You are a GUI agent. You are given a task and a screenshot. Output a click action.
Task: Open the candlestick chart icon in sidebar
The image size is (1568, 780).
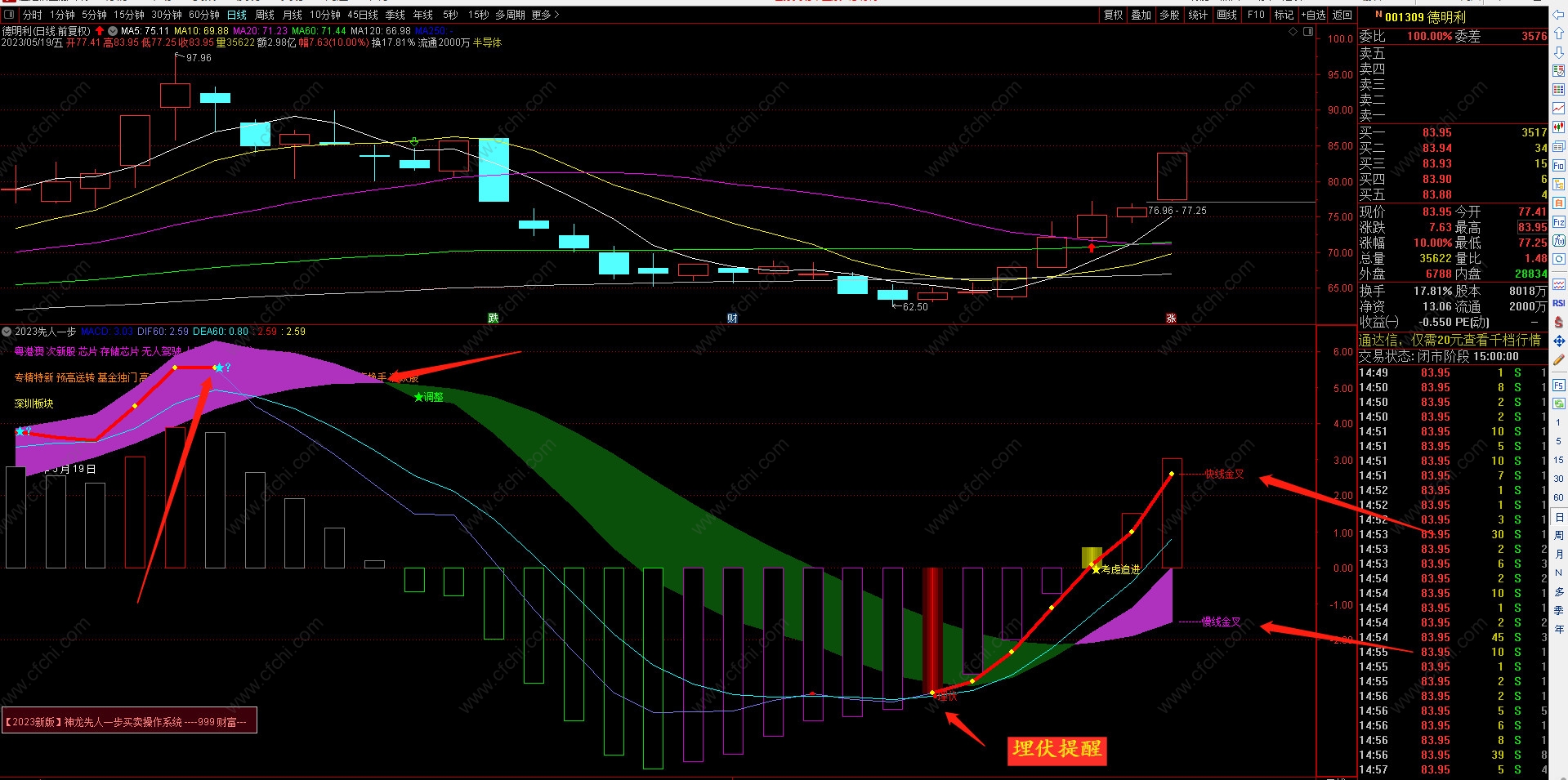tap(1559, 126)
